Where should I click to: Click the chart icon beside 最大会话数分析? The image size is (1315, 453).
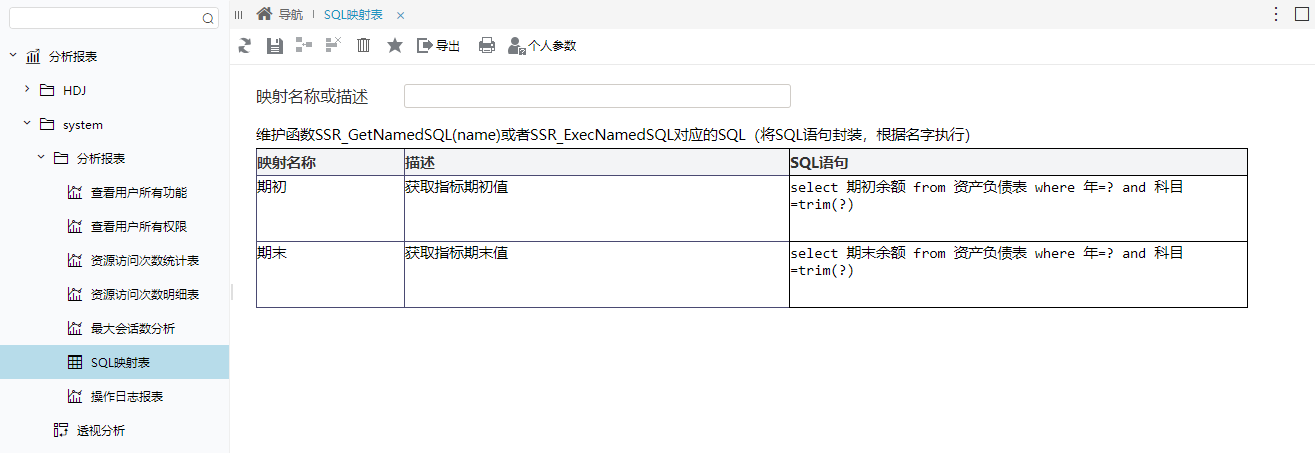[x=74, y=328]
